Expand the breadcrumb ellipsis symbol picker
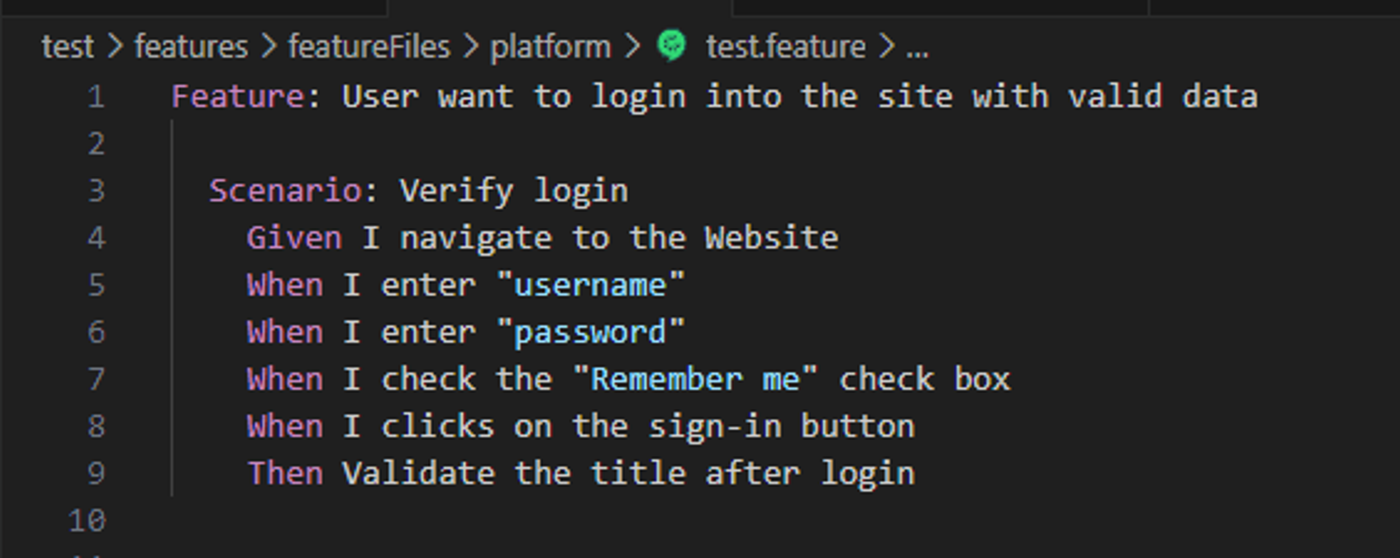Screen dimensions: 1400x558 (x=917, y=48)
